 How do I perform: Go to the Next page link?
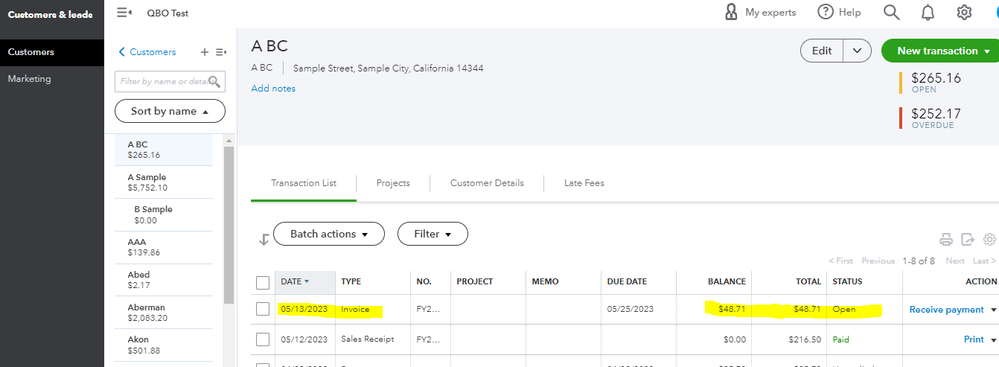[x=954, y=261]
